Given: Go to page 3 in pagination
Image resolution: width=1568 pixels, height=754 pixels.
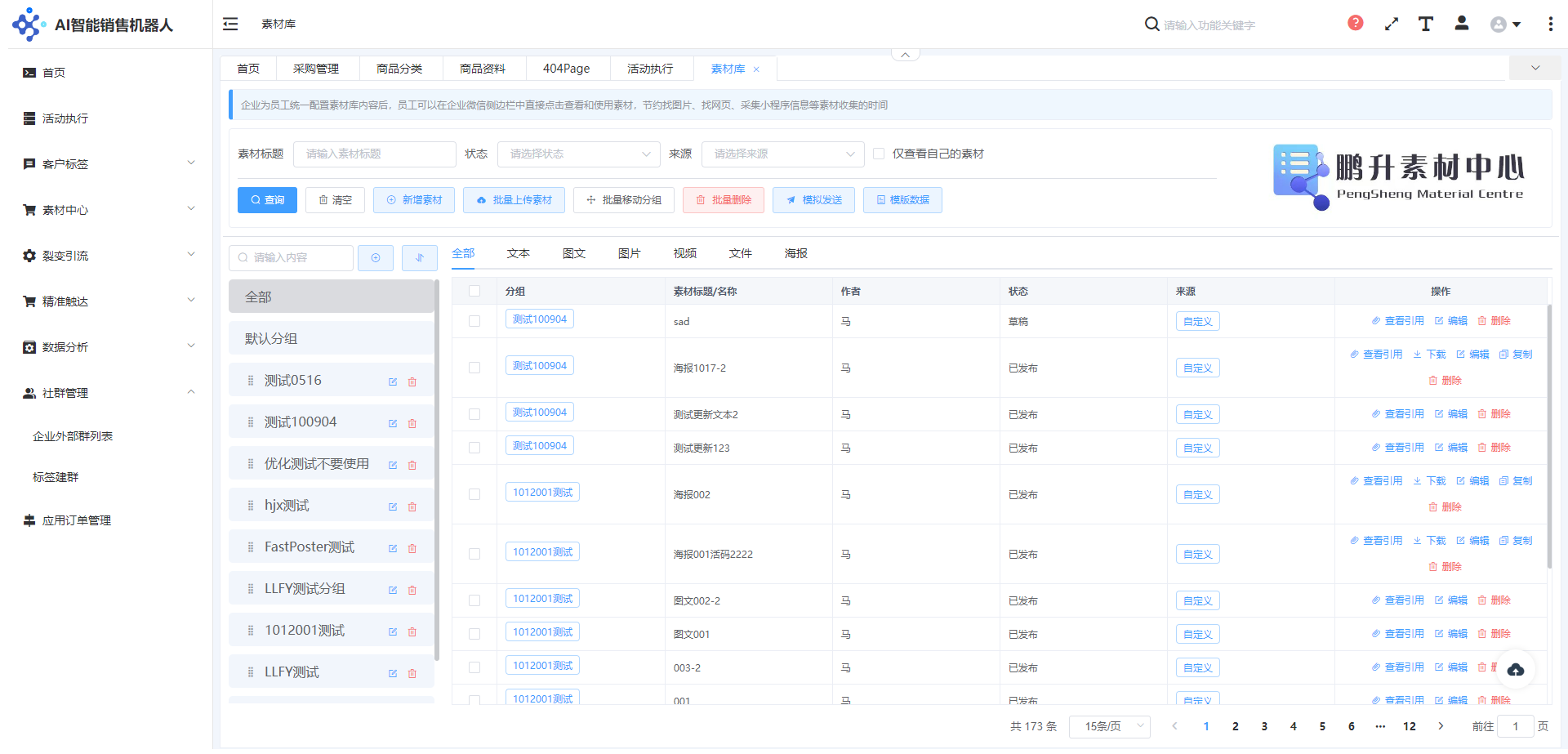Looking at the screenshot, I should [1264, 726].
